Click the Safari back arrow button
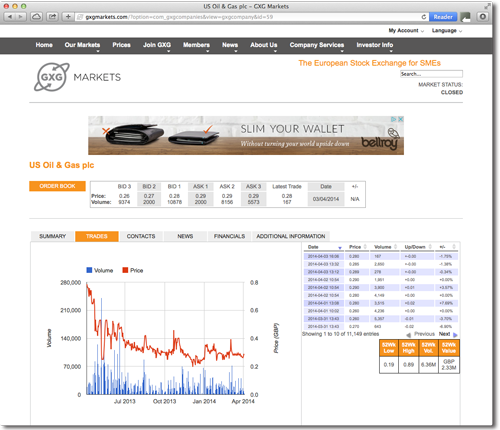 (10, 17)
